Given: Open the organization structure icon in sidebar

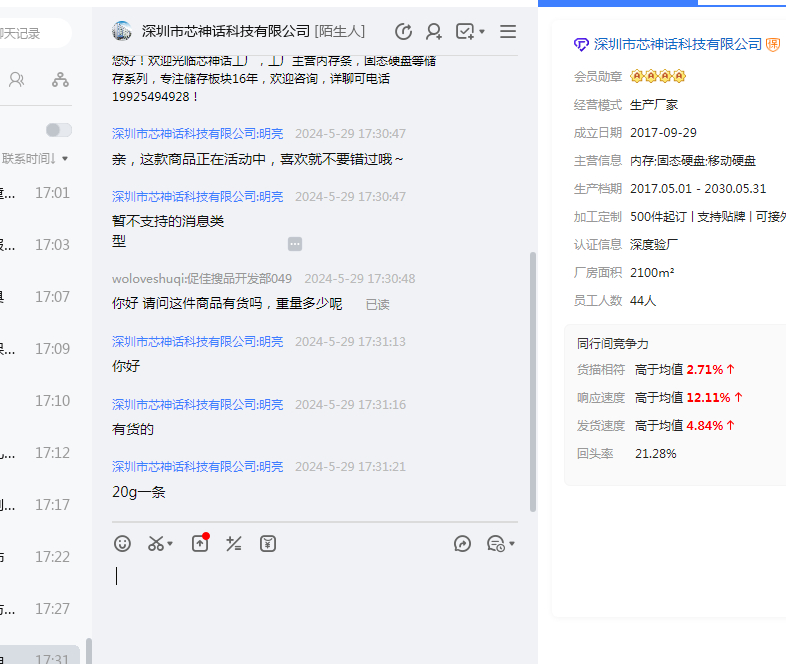Looking at the screenshot, I should (x=61, y=79).
